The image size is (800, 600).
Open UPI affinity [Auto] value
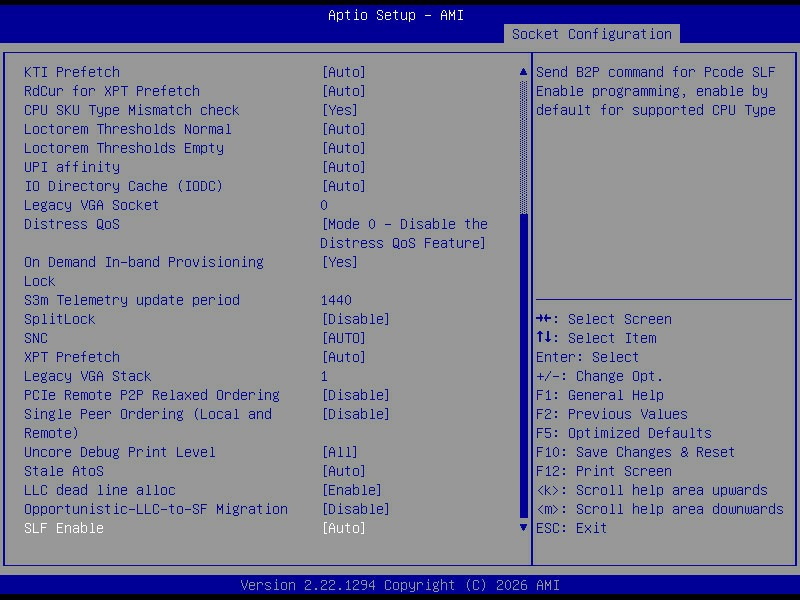(x=343, y=167)
